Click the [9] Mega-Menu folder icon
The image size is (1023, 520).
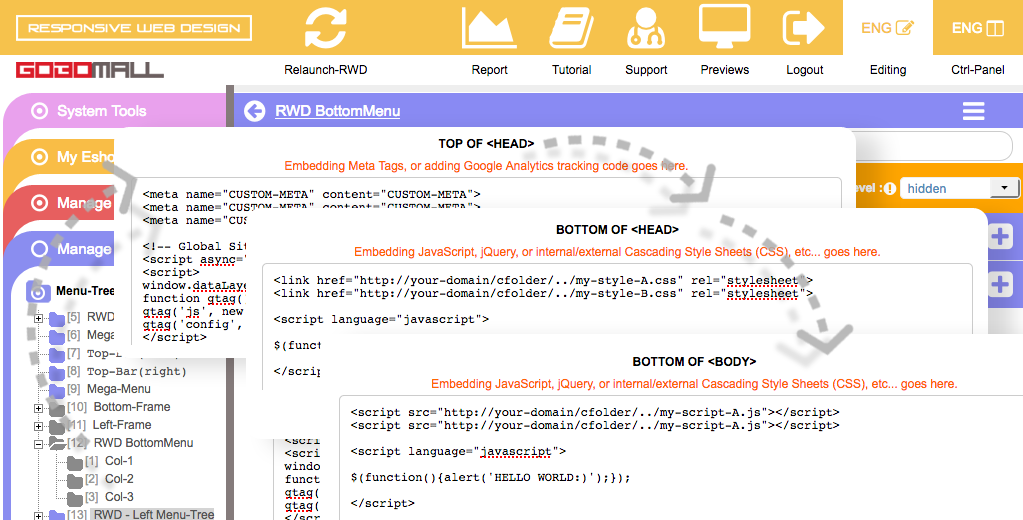(x=57, y=390)
